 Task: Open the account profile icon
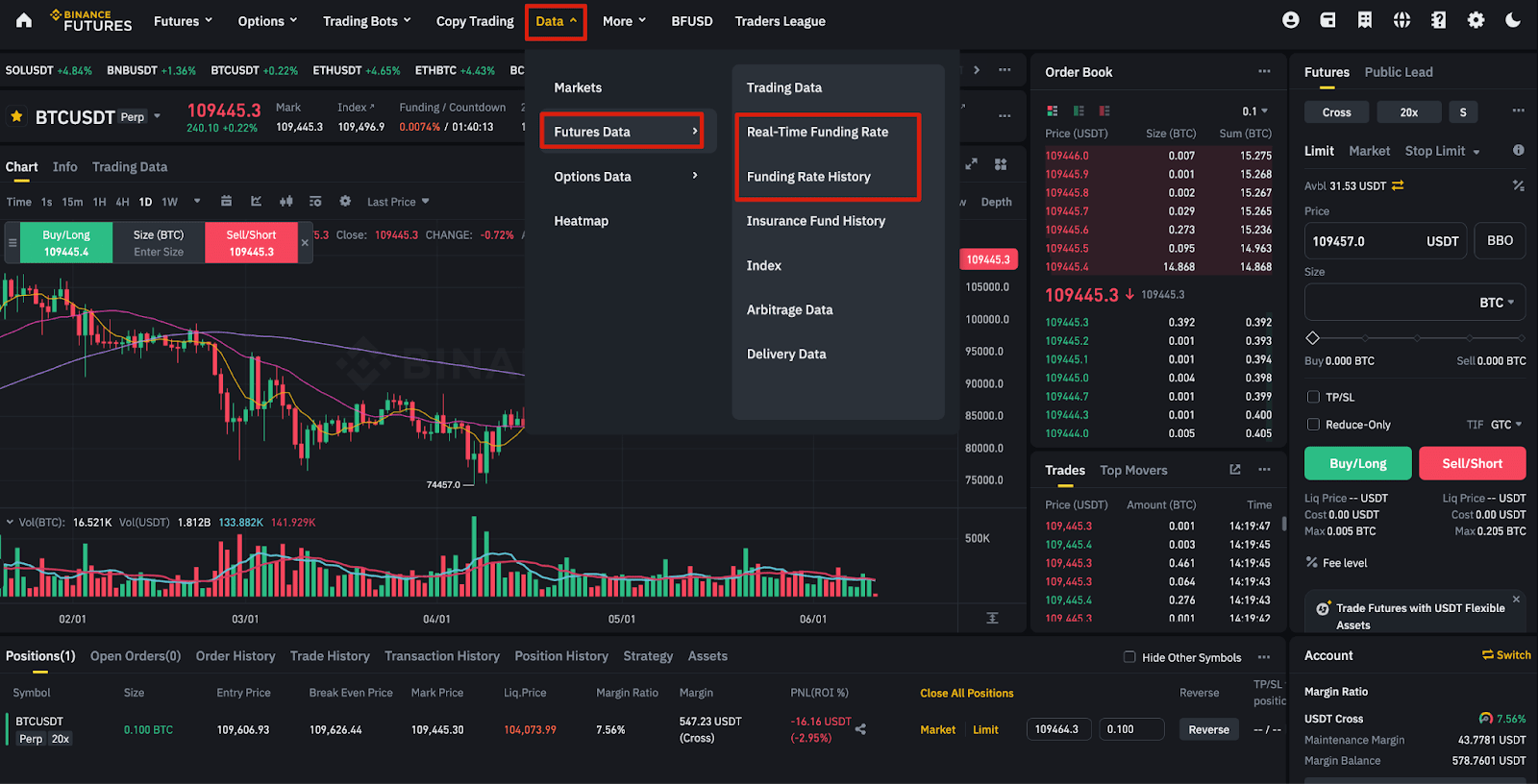click(1291, 20)
